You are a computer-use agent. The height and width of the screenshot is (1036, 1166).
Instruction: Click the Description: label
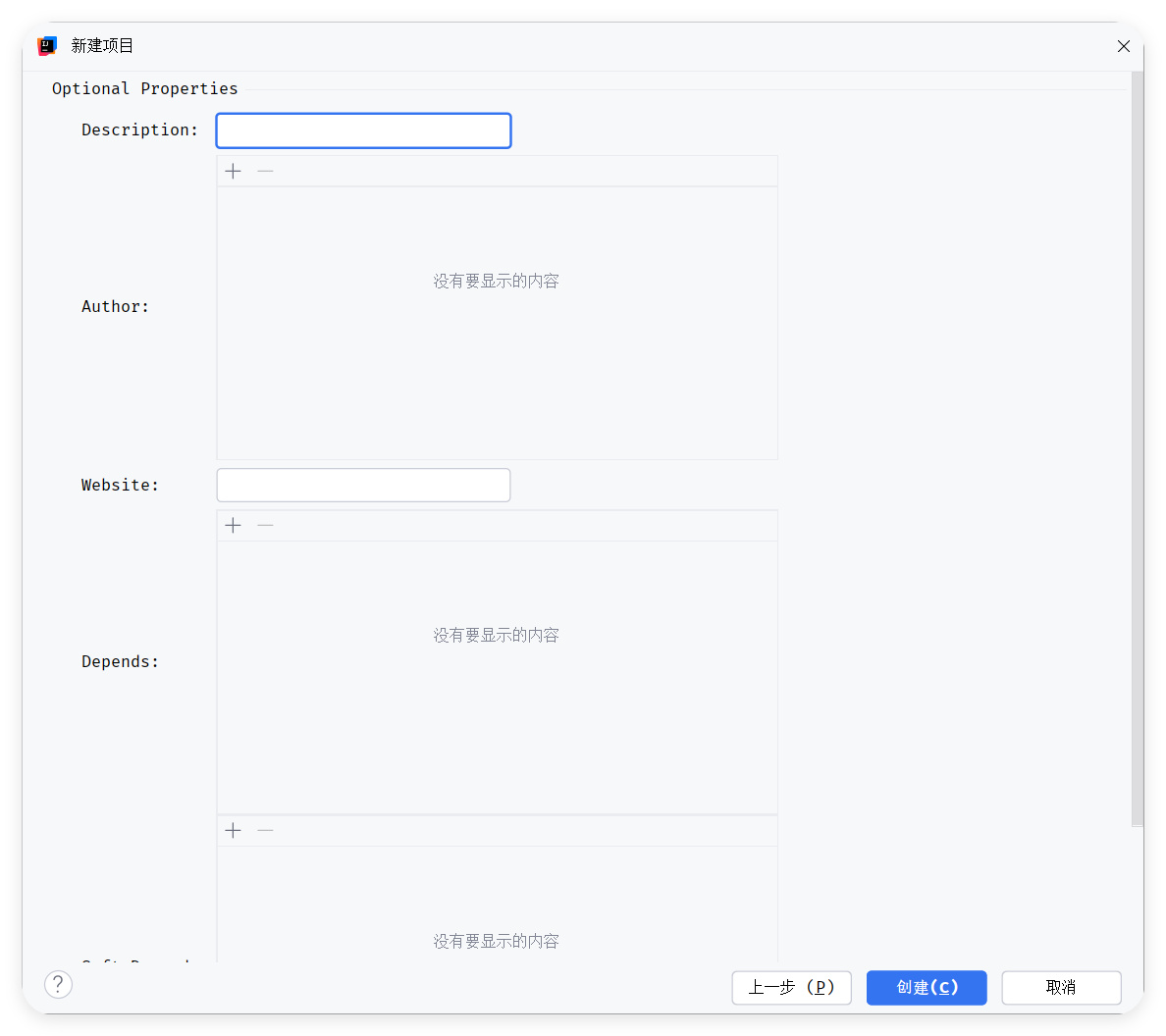(139, 130)
